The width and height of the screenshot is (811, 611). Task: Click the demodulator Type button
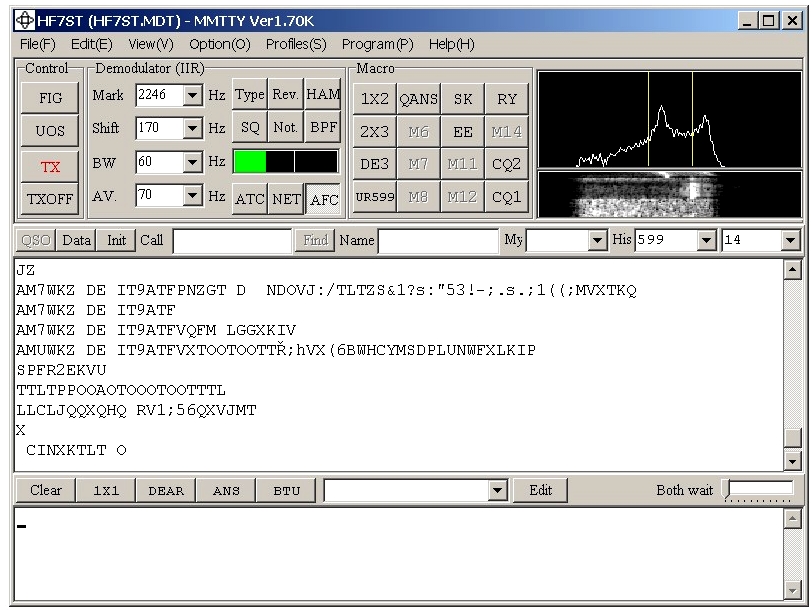(x=250, y=94)
